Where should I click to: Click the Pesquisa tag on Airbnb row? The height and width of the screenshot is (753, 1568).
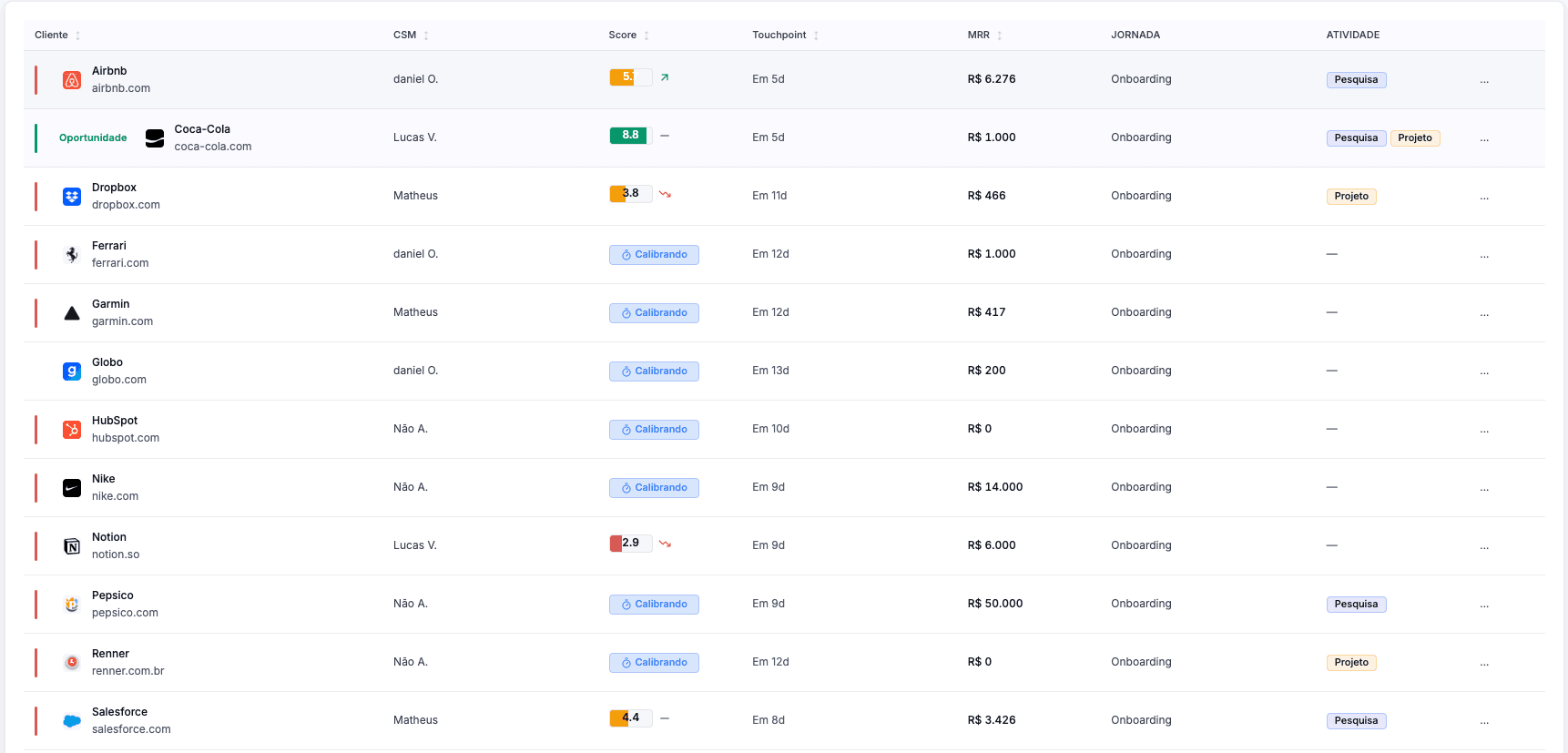coord(1356,80)
